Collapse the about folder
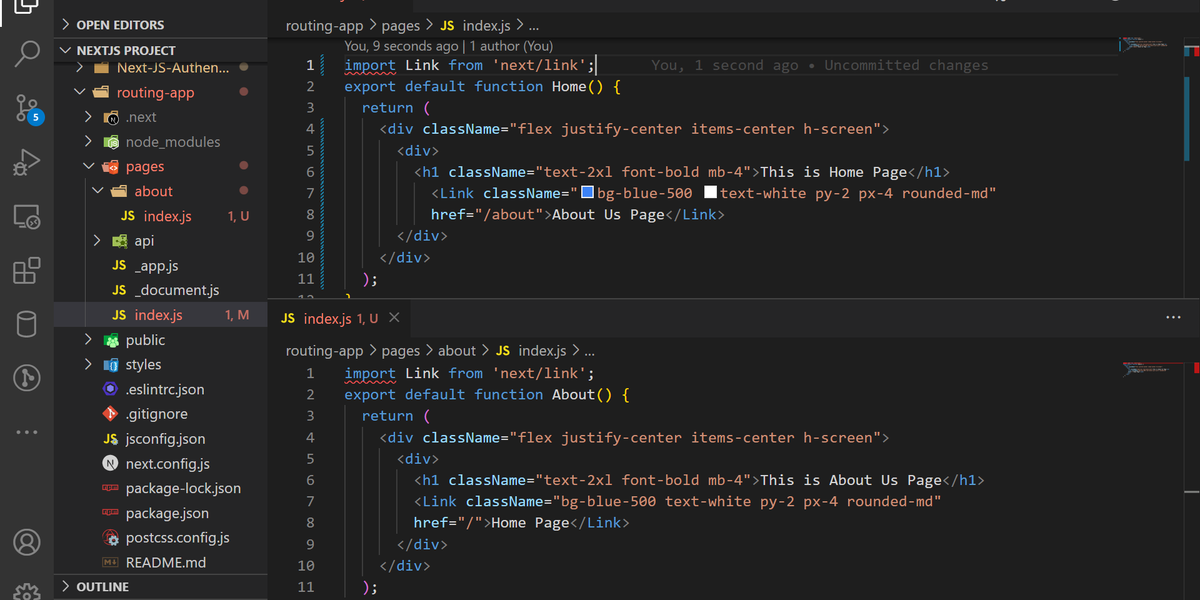This screenshot has width=1200, height=600. click(x=97, y=191)
